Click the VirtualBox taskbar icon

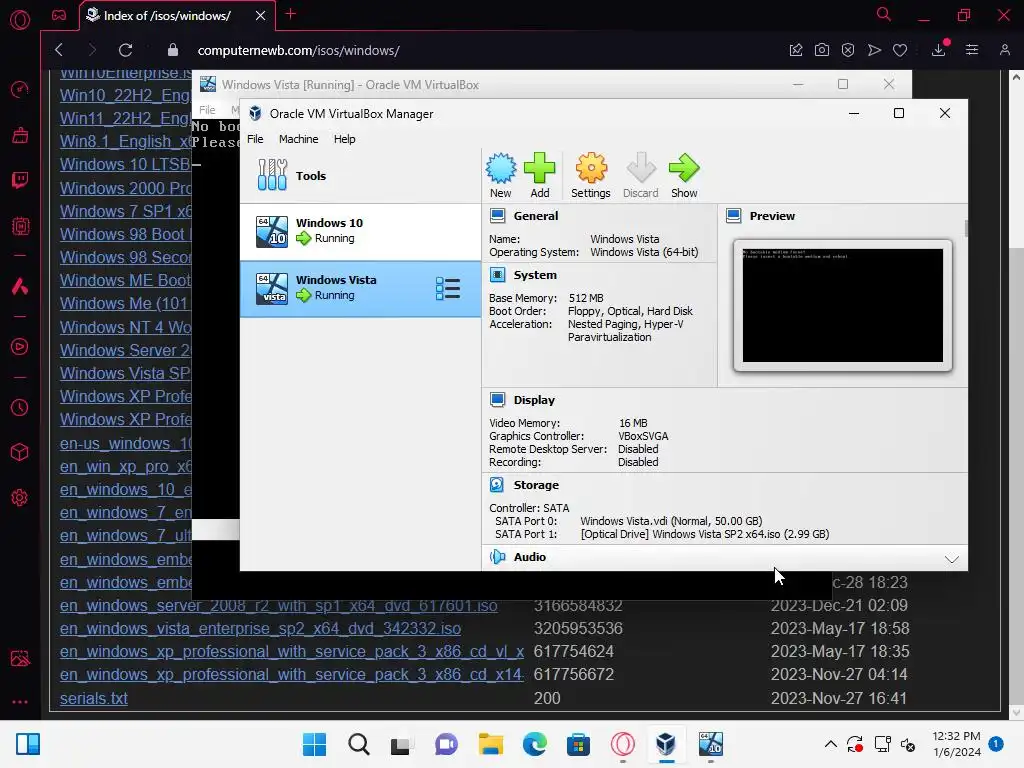click(x=665, y=744)
